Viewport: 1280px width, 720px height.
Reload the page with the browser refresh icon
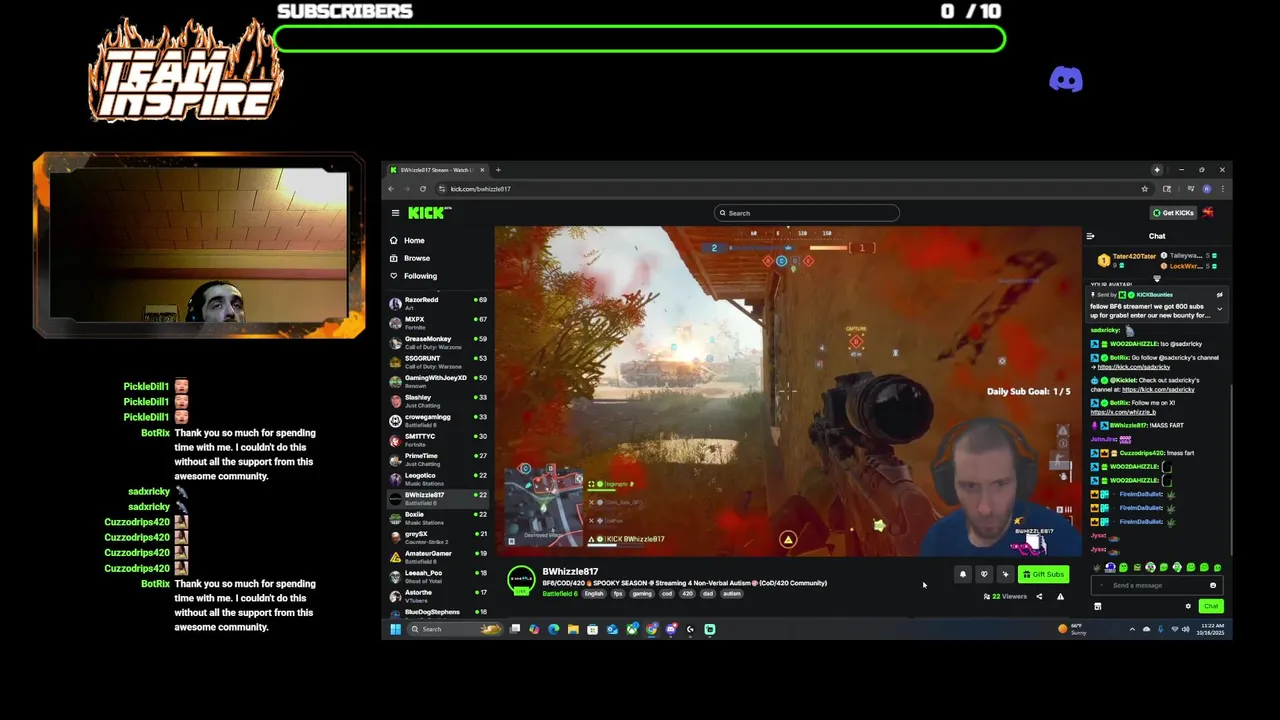coord(423,189)
